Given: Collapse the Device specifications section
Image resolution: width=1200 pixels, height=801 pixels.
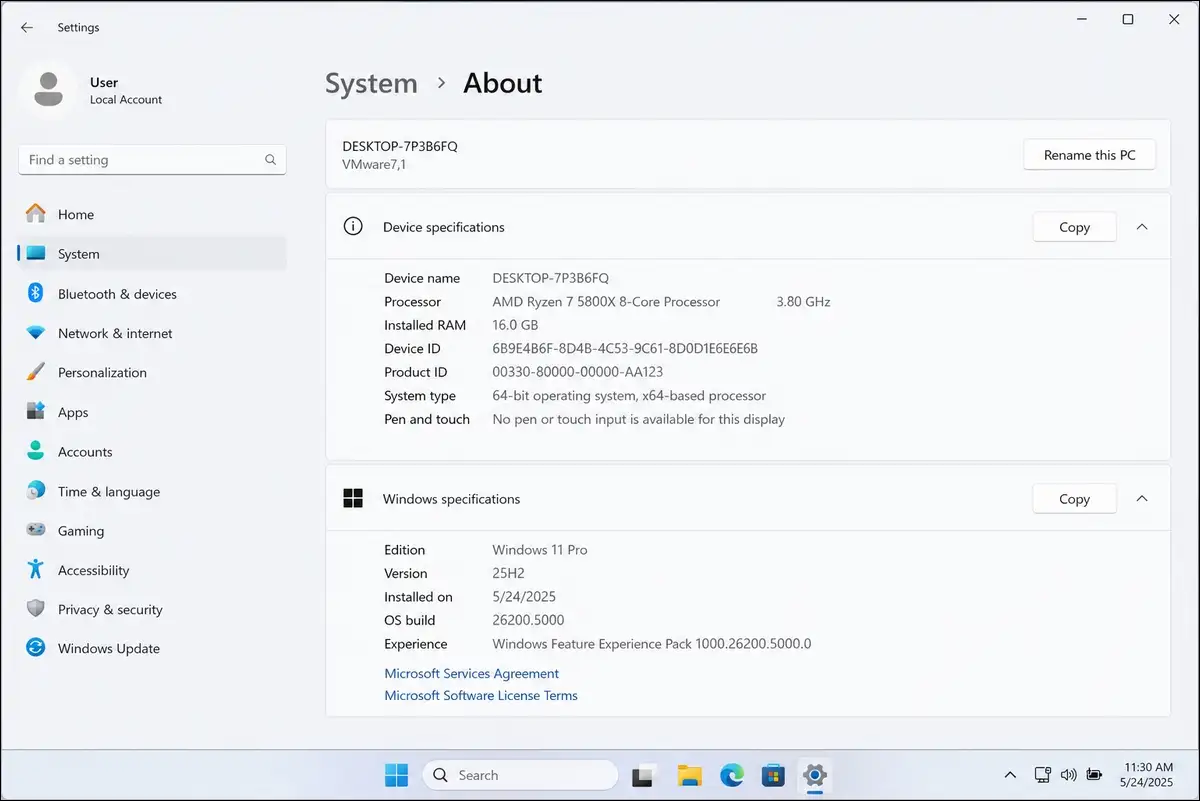Looking at the screenshot, I should click(1142, 227).
